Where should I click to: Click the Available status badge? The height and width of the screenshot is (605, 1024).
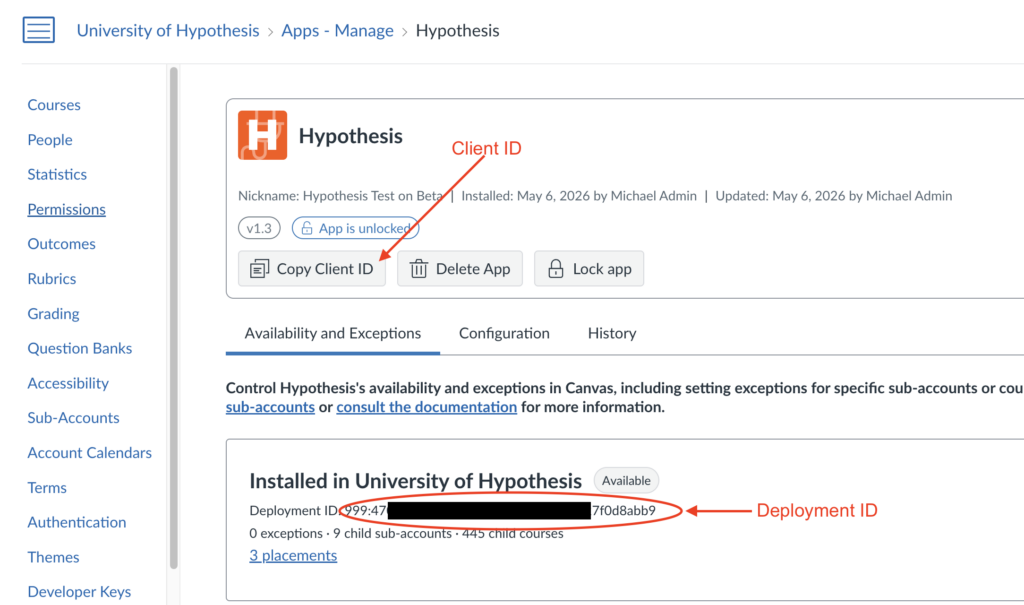(x=626, y=481)
